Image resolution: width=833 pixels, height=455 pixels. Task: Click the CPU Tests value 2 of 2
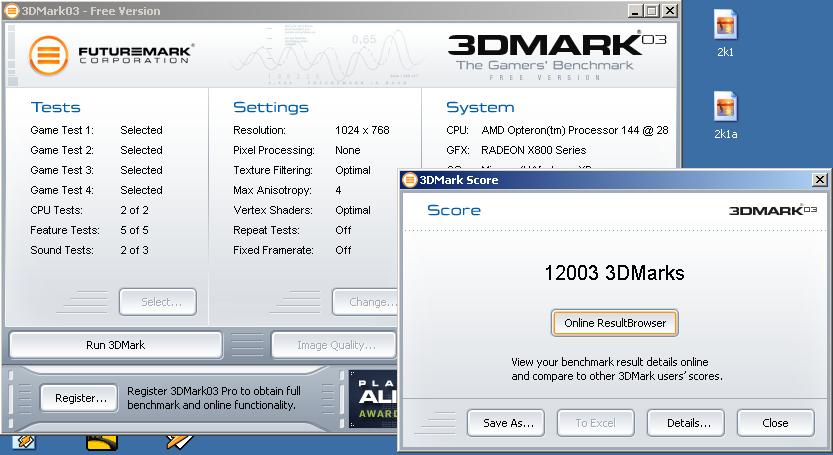click(134, 210)
